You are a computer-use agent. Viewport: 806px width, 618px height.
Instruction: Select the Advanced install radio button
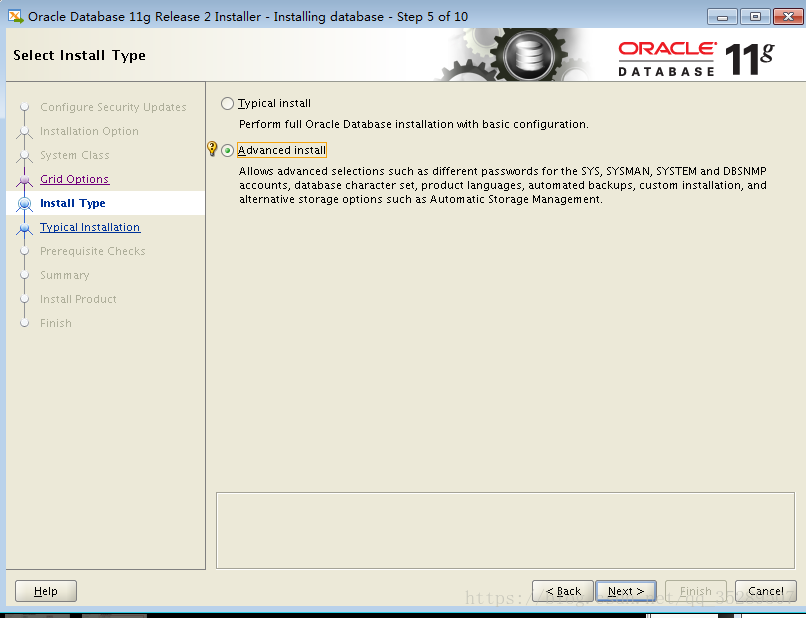227,151
